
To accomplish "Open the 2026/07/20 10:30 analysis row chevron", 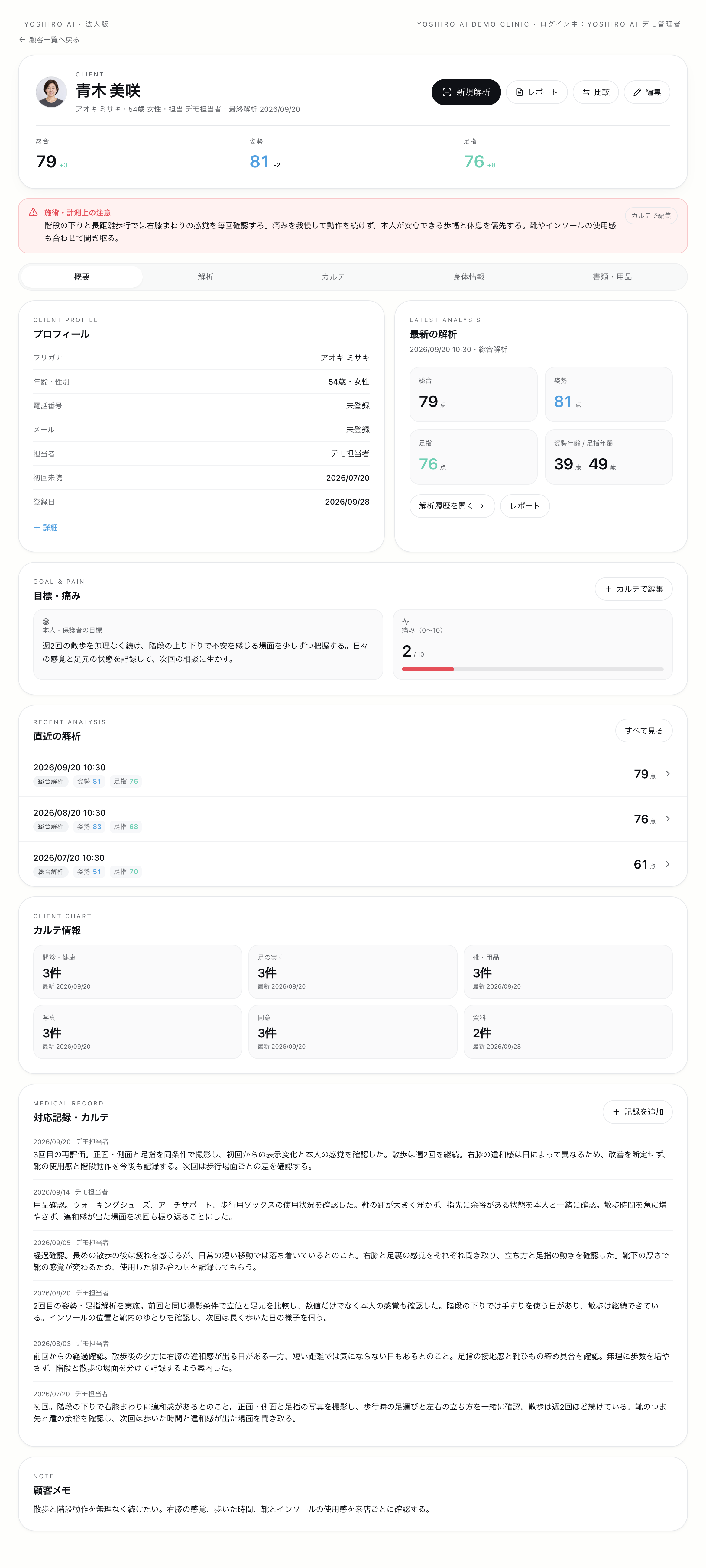I will pyautogui.click(x=668, y=864).
